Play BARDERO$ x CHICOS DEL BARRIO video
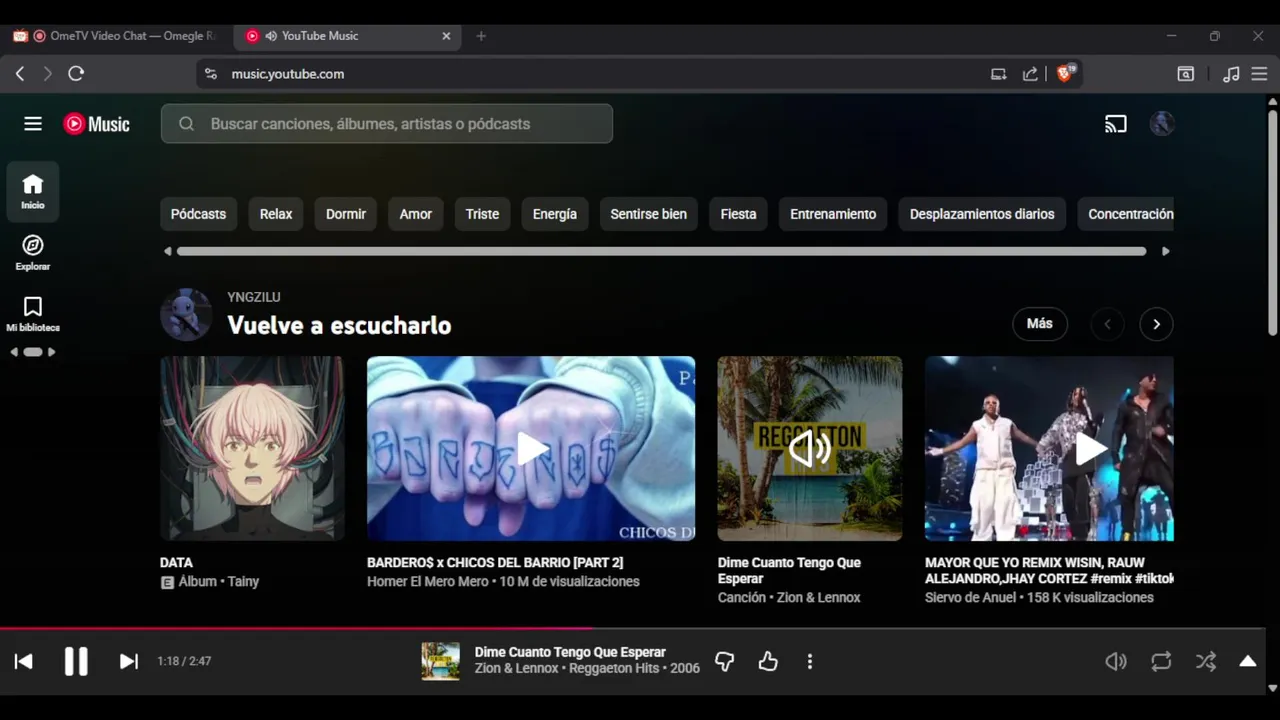The height and width of the screenshot is (720, 1280). point(531,449)
